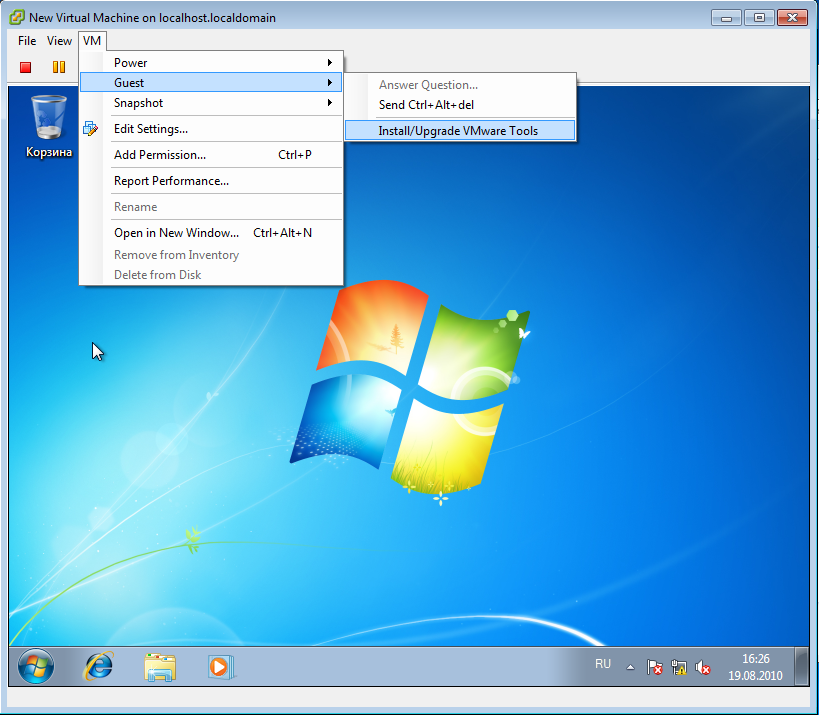Click the VMware console window title icon
Screen dimensions: 819x715
17,17
